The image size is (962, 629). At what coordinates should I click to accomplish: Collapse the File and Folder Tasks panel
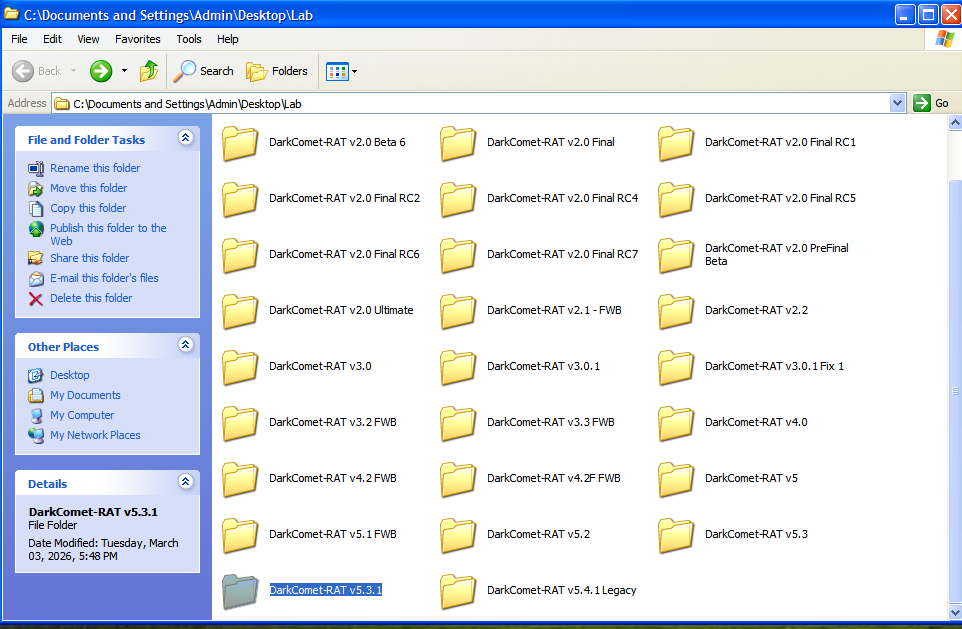[x=185, y=139]
